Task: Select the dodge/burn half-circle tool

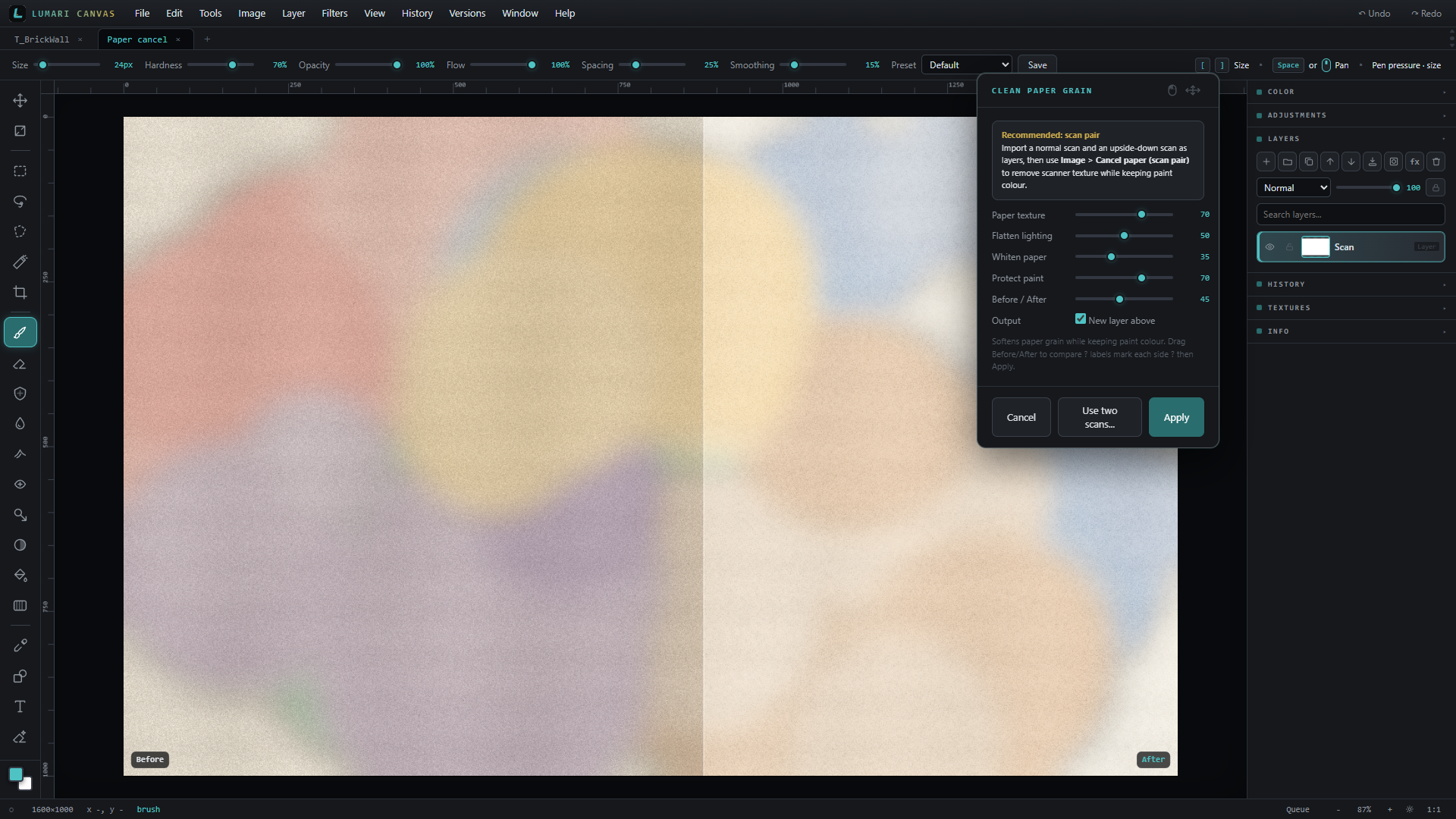Action: point(20,545)
